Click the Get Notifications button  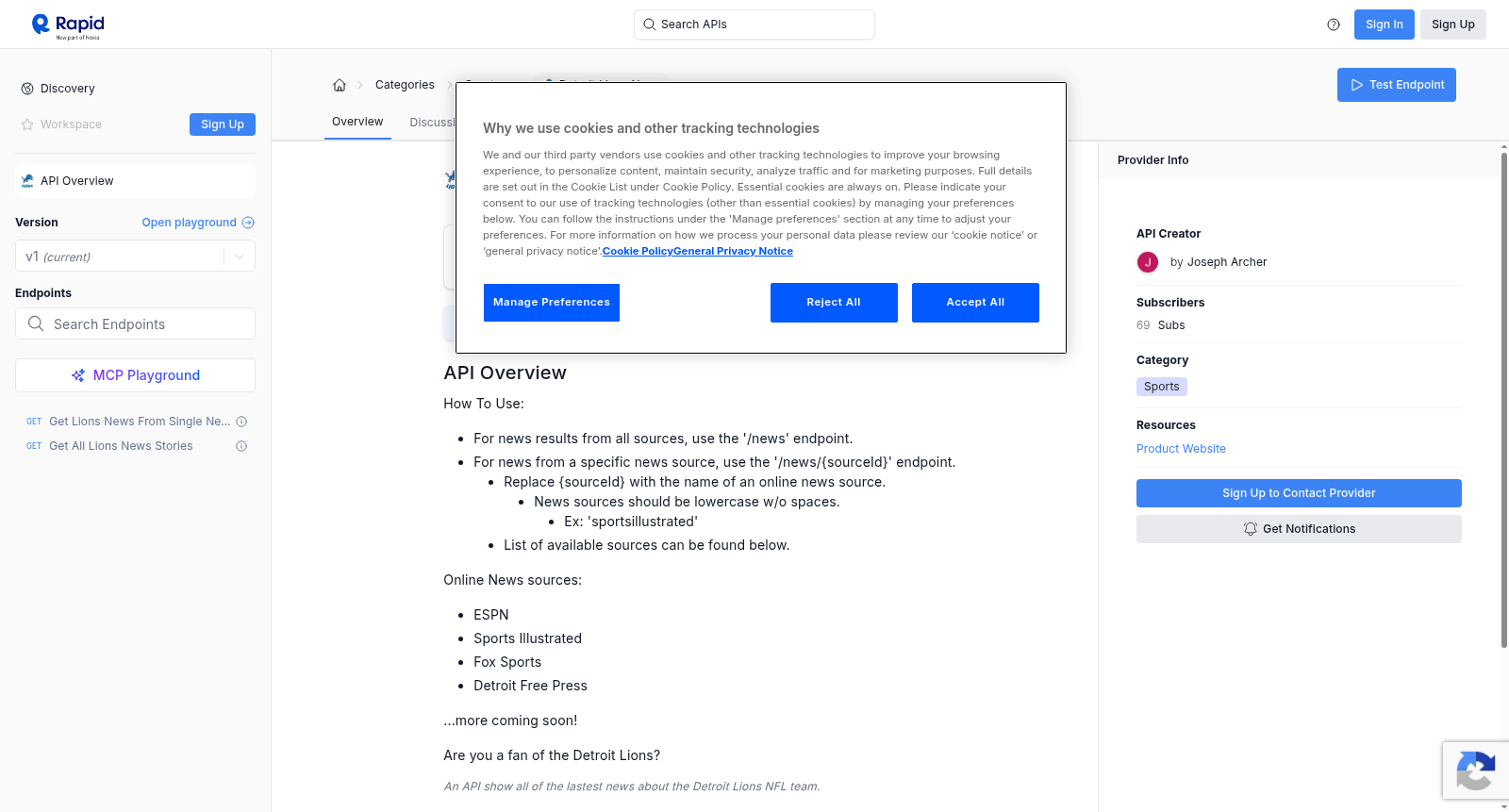(x=1299, y=529)
